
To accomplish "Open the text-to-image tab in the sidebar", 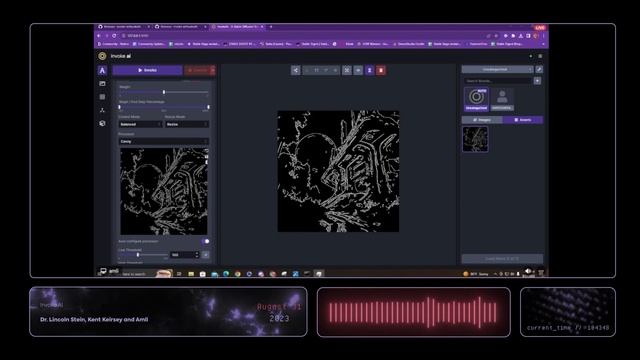I will [x=102, y=70].
